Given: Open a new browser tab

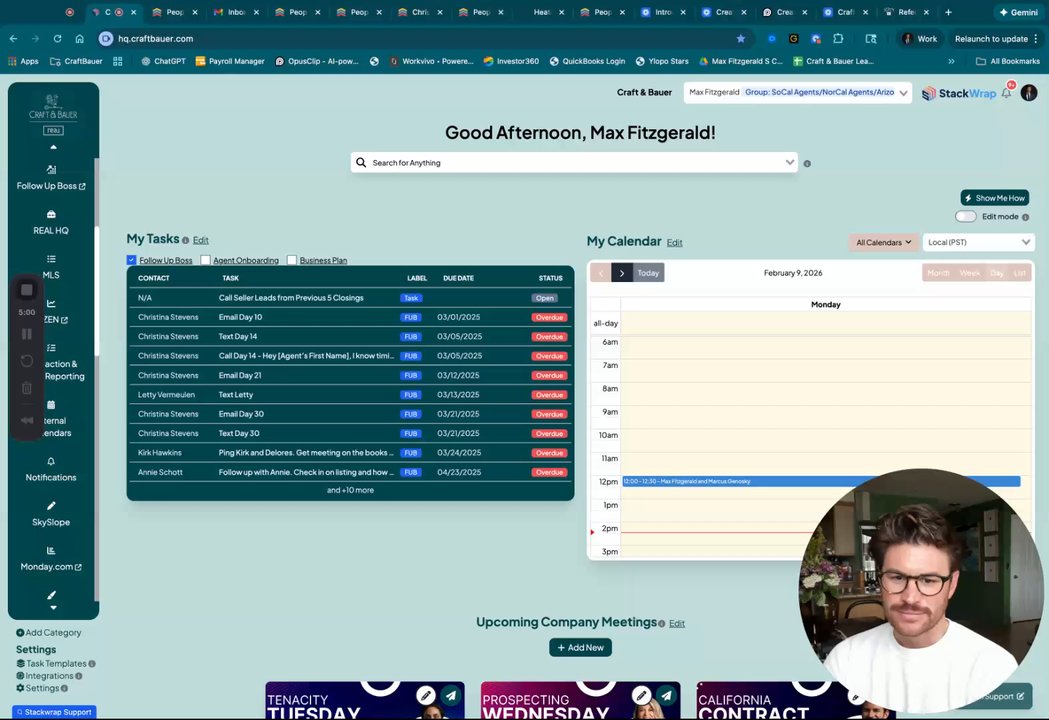Looking at the screenshot, I should pos(948,12).
